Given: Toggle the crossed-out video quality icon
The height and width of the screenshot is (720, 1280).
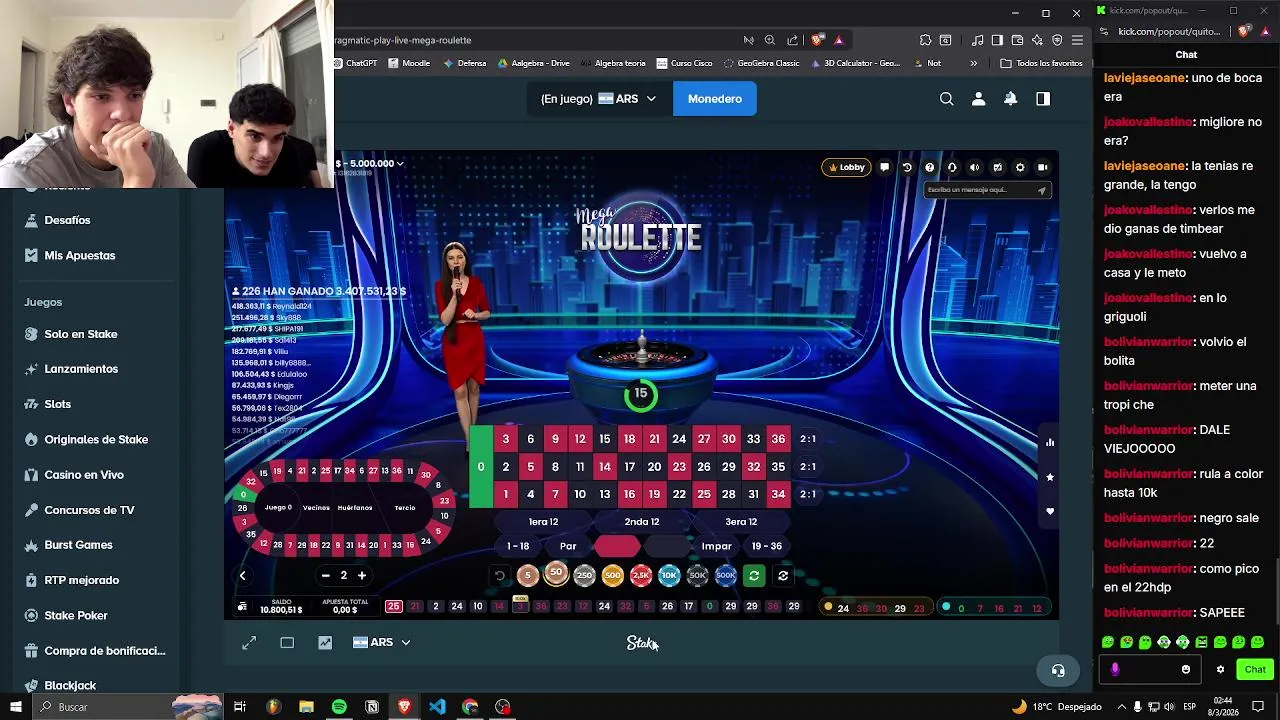Looking at the screenshot, I should (997, 168).
